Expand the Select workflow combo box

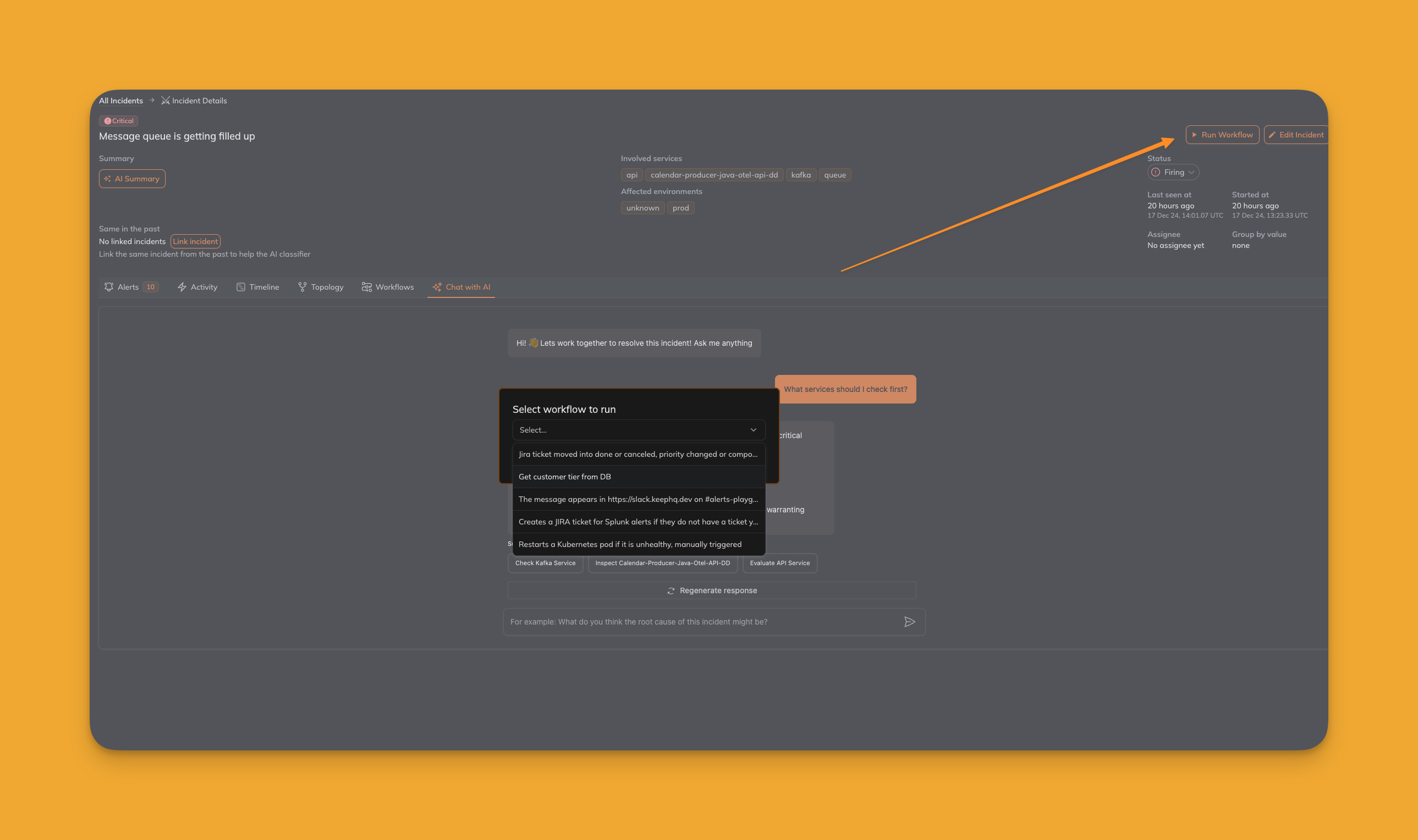(x=638, y=430)
